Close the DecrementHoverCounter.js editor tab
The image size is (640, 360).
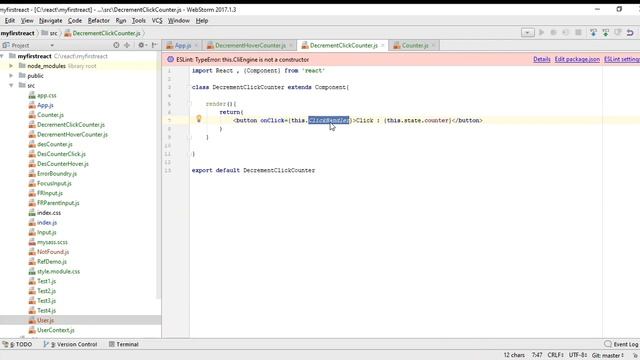291,45
